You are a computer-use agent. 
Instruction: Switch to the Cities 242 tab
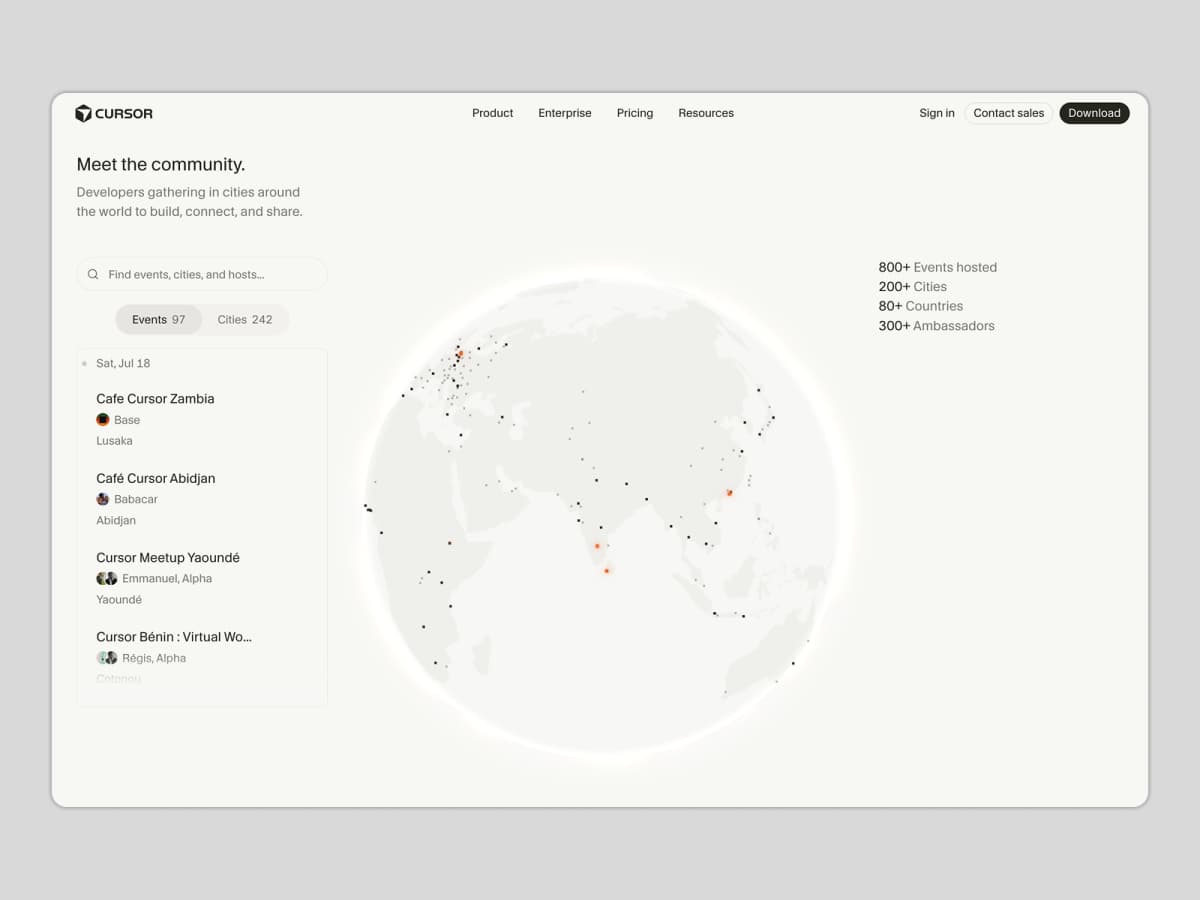245,320
